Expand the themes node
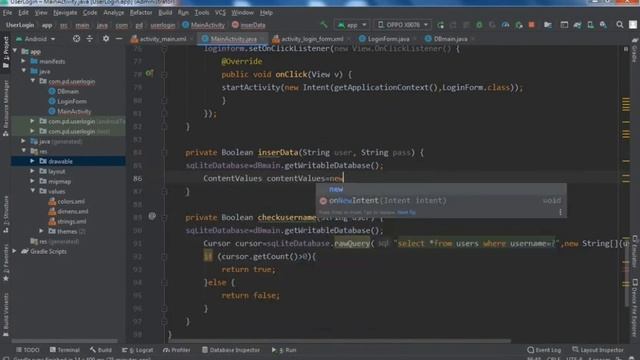 coord(41,231)
